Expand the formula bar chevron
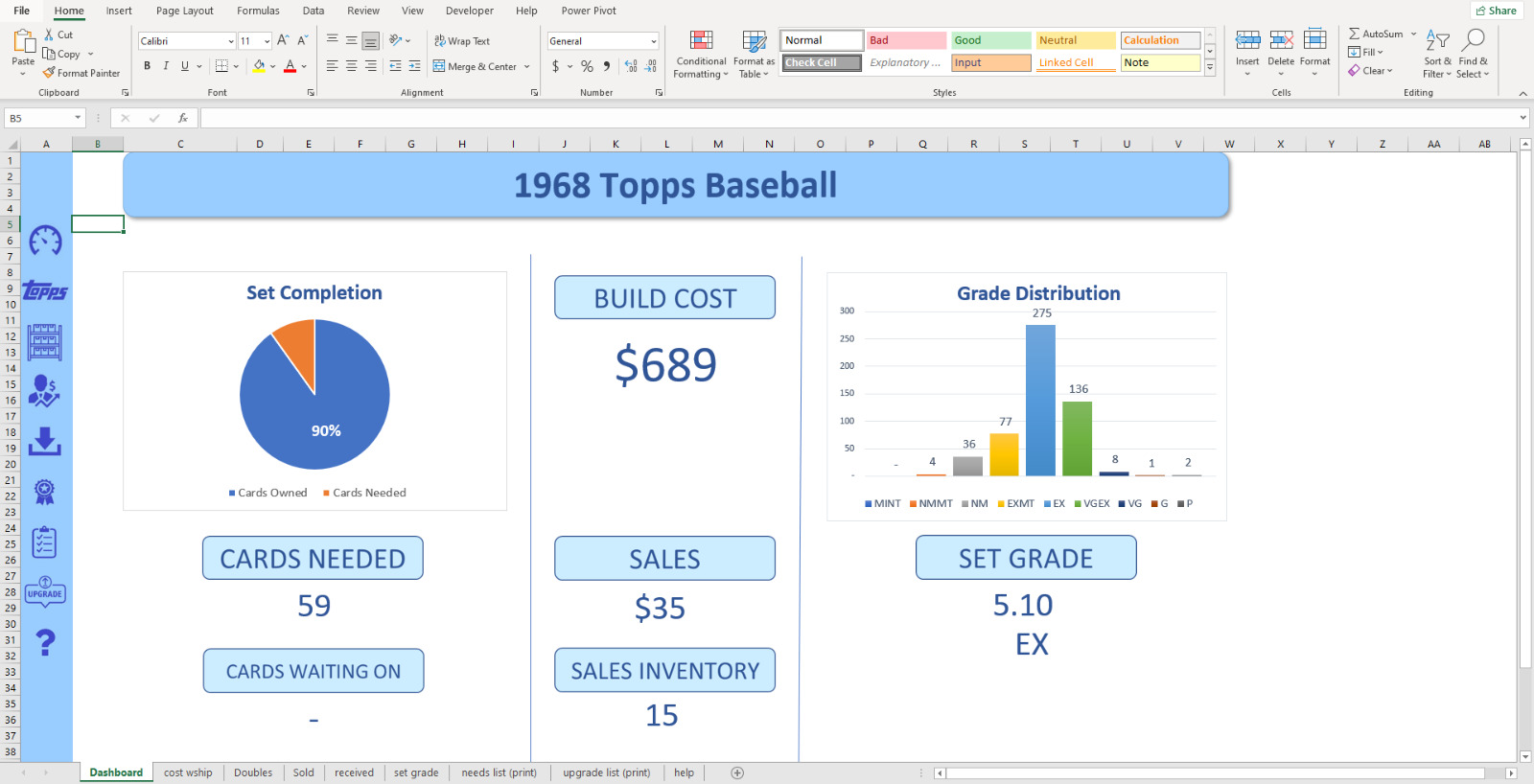The width and height of the screenshot is (1534, 784). click(1523, 118)
